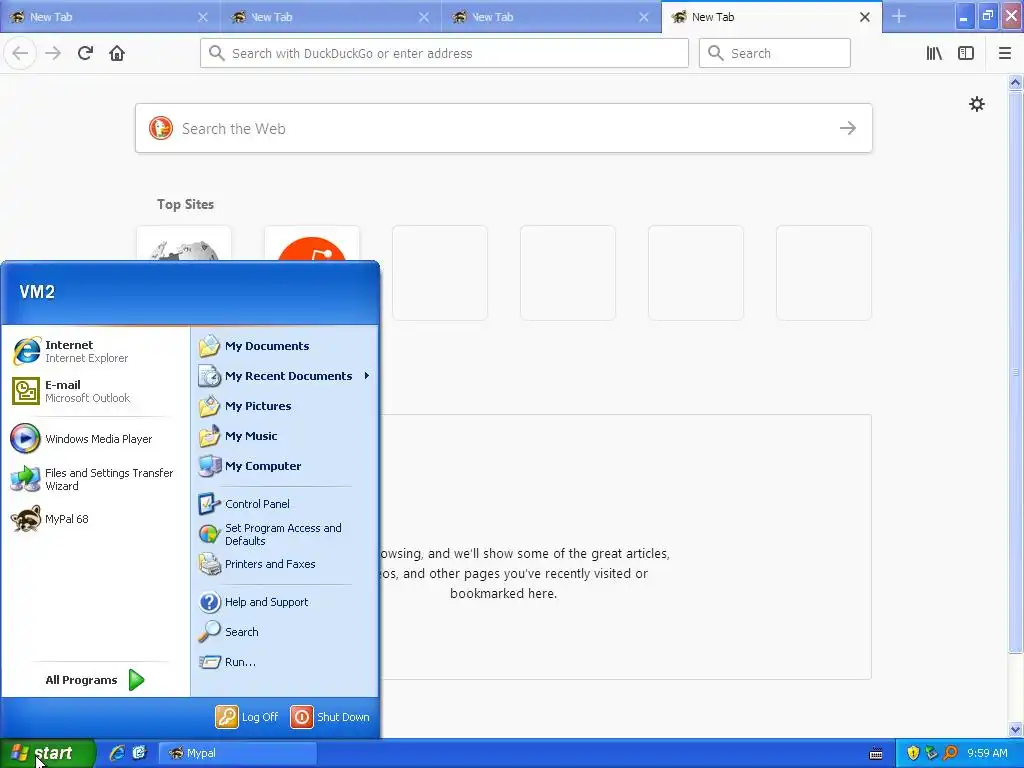The image size is (1024, 768).
Task: Click the network connection tray icon
Action: tap(931, 753)
